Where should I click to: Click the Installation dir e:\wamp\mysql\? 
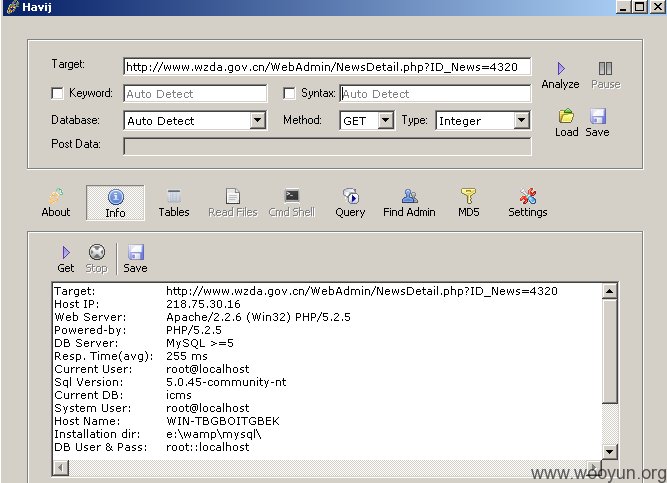click(x=214, y=434)
